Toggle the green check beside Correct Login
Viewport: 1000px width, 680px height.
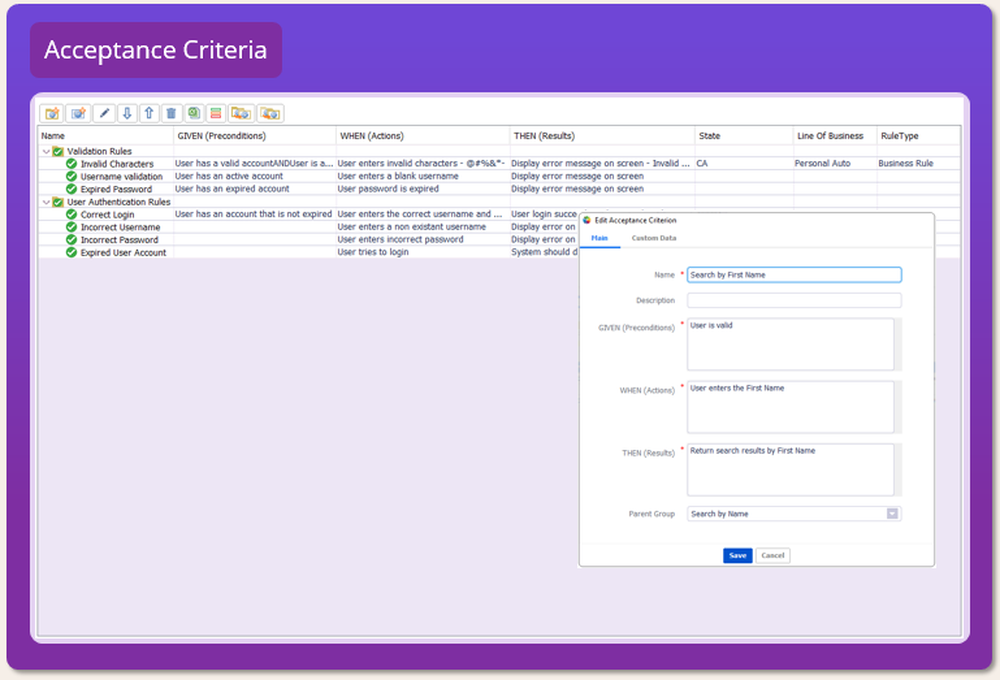pos(72,215)
